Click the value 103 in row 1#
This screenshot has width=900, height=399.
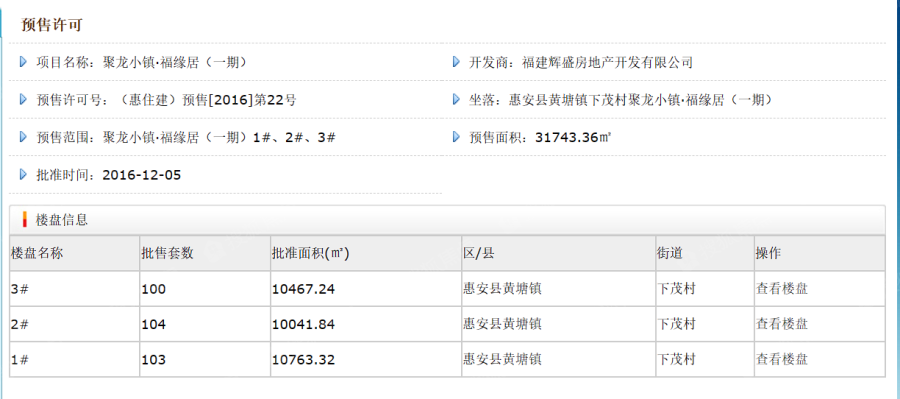coord(153,360)
